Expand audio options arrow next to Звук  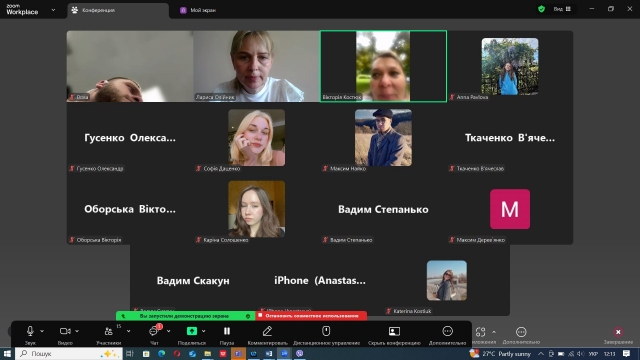(42, 331)
